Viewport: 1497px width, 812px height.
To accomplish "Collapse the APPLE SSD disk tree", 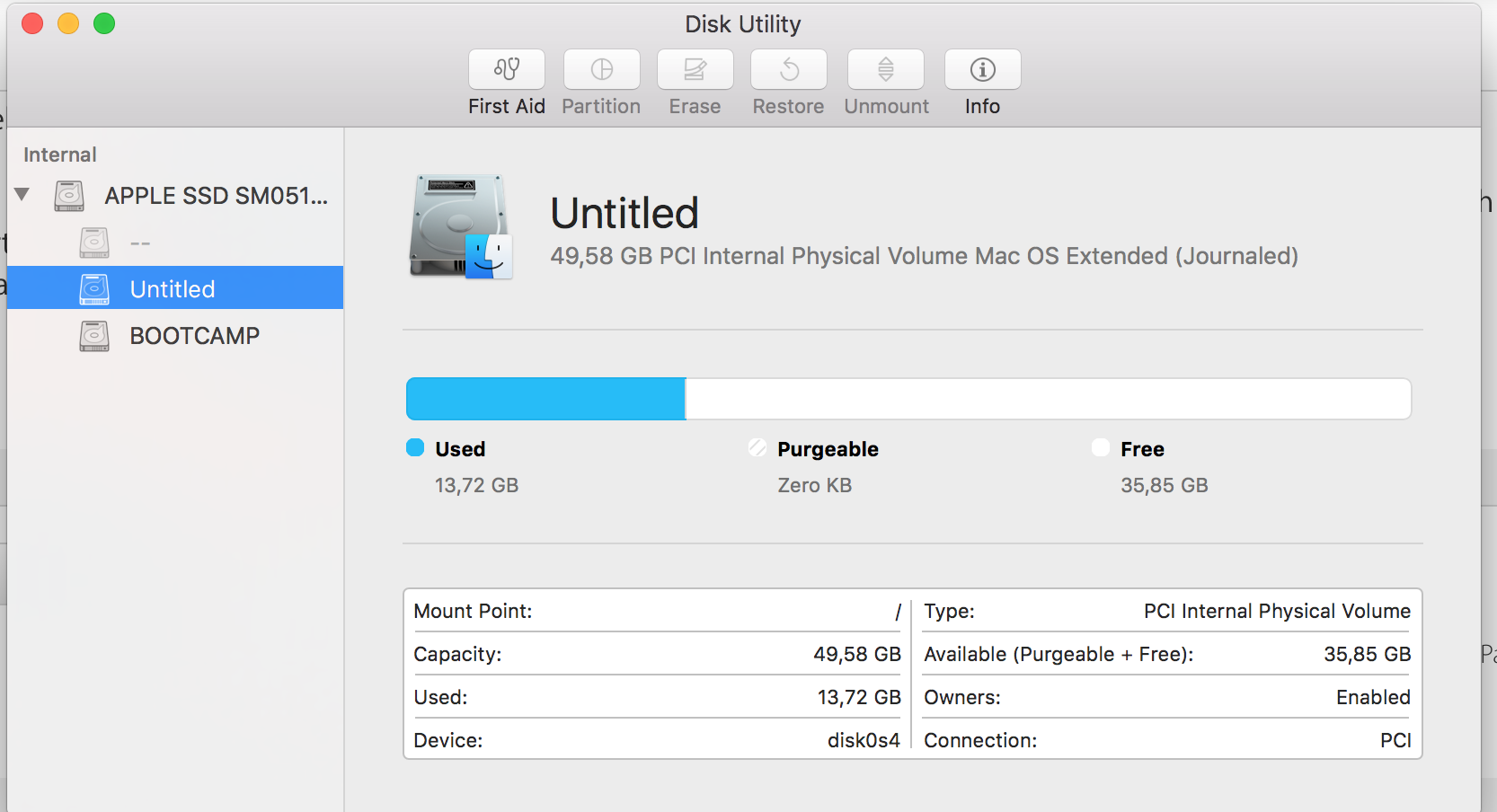I will point(22,194).
